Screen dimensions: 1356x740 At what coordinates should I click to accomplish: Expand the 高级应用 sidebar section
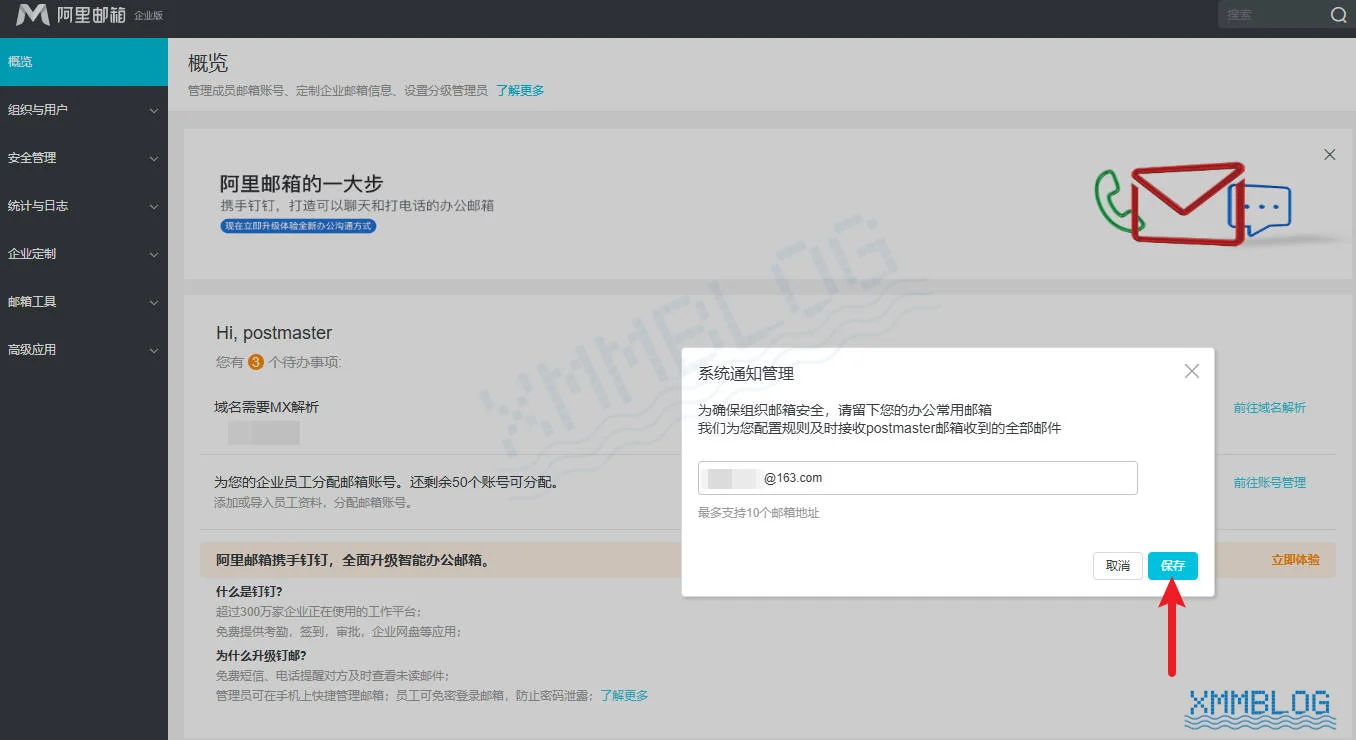(84, 349)
